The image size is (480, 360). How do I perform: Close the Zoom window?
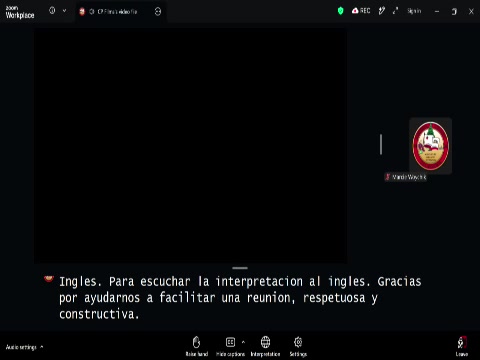471,12
